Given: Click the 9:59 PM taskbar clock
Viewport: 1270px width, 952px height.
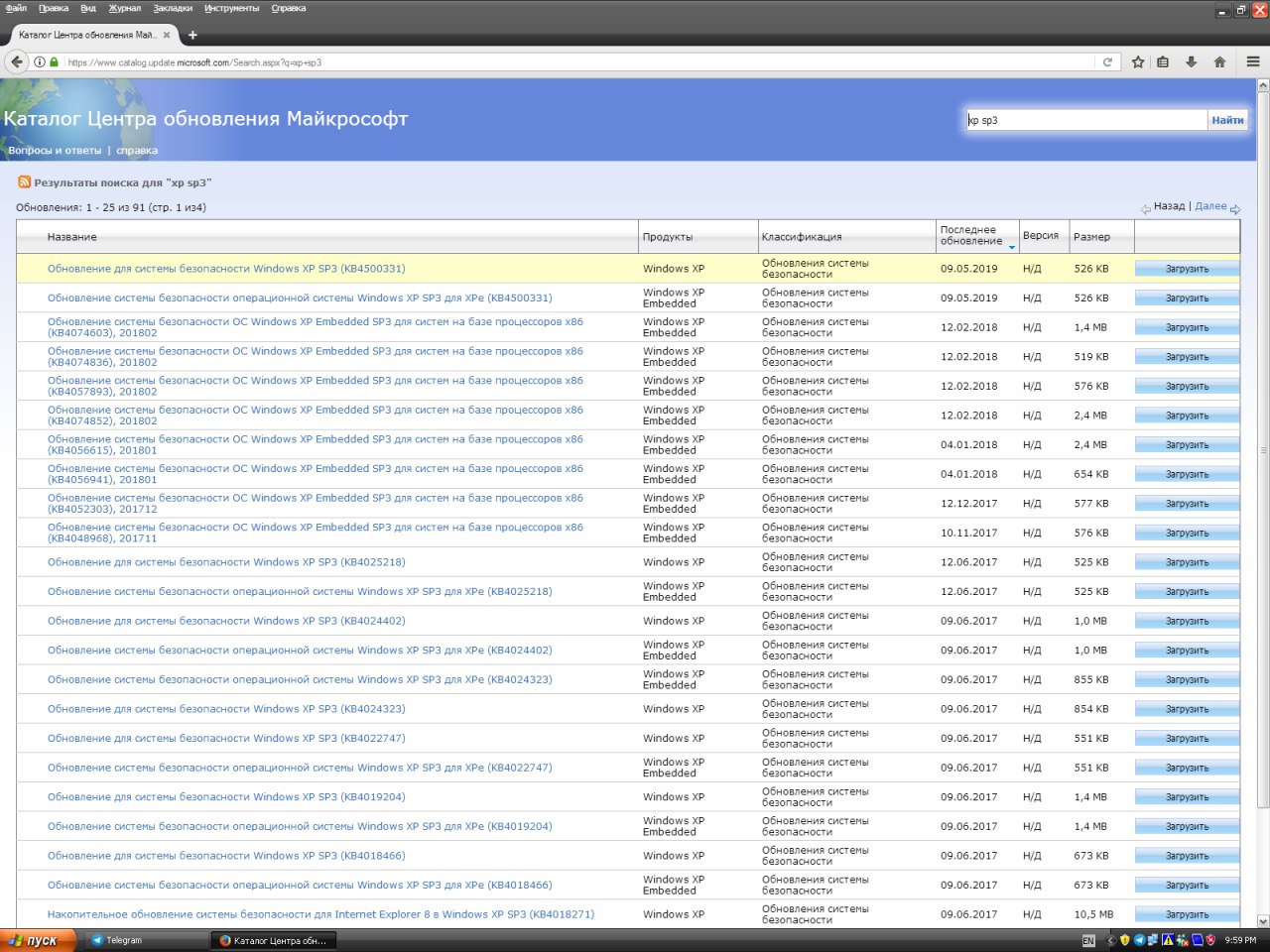Looking at the screenshot, I should (1240, 940).
